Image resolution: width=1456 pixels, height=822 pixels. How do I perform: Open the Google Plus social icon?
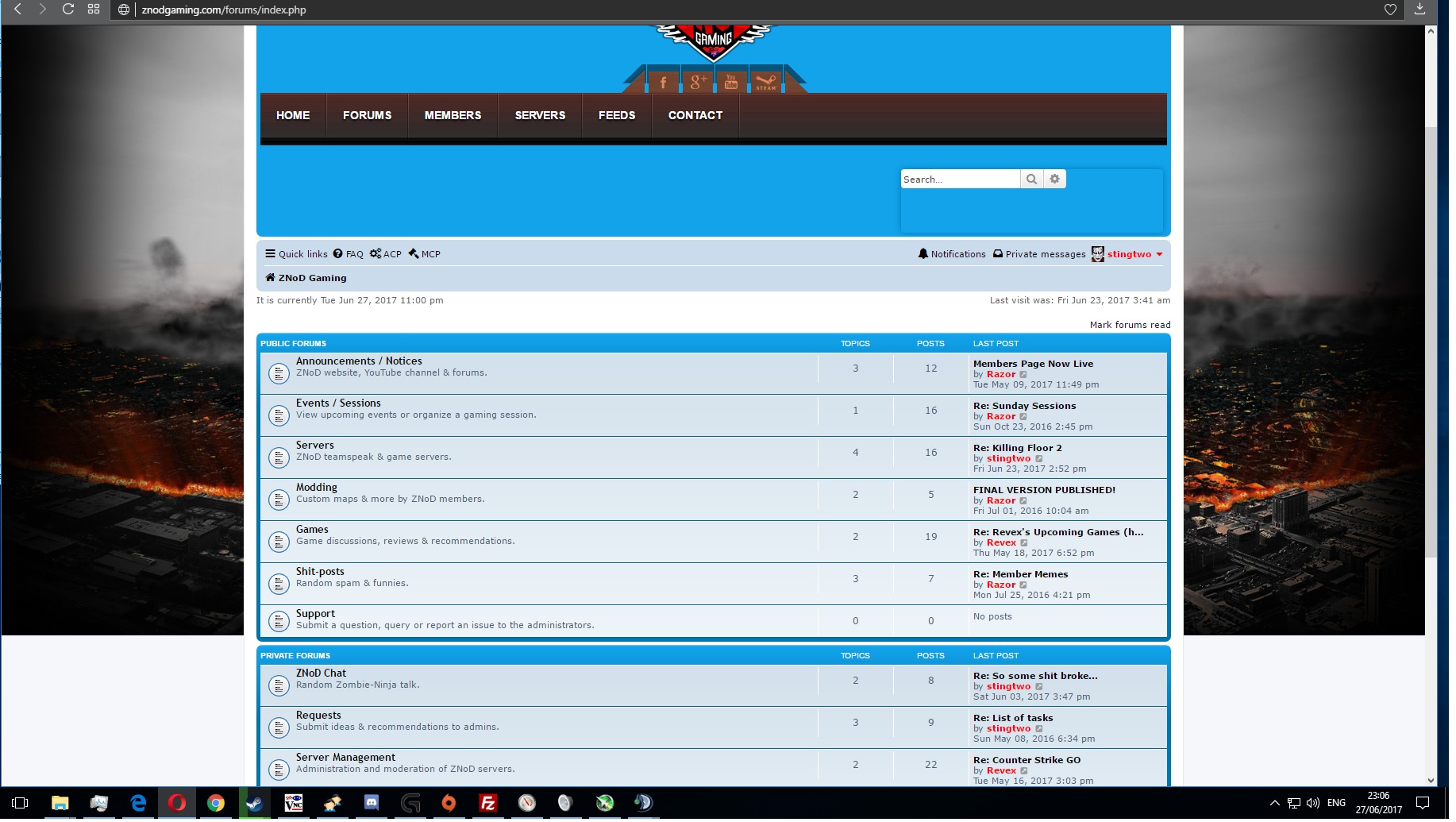pyautogui.click(x=697, y=82)
